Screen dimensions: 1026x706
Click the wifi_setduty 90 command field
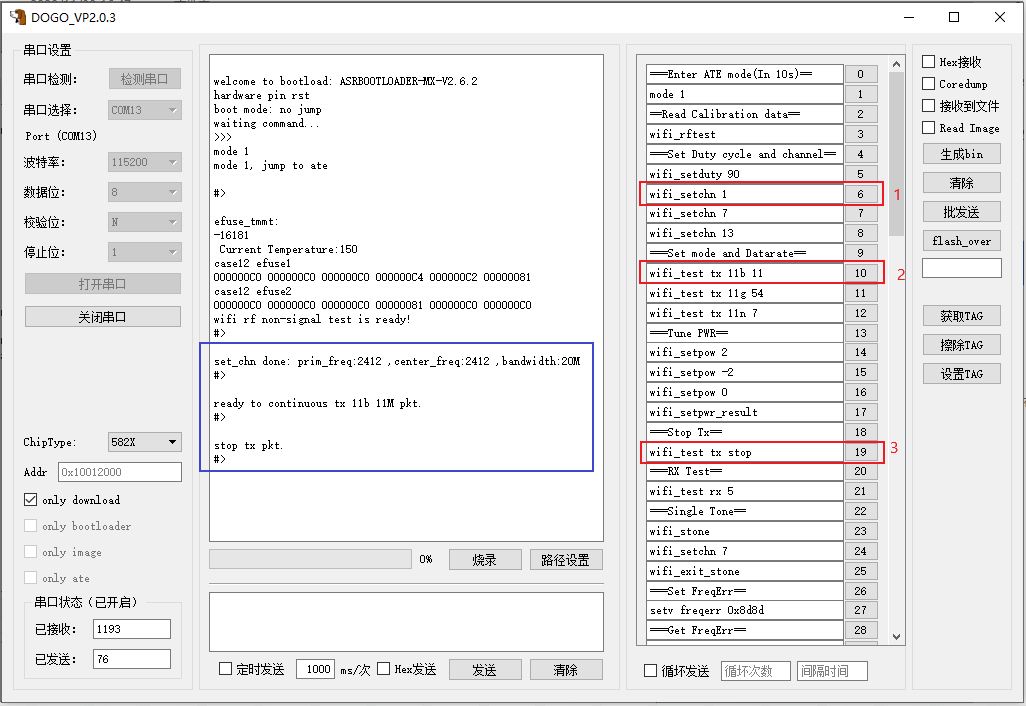point(745,173)
